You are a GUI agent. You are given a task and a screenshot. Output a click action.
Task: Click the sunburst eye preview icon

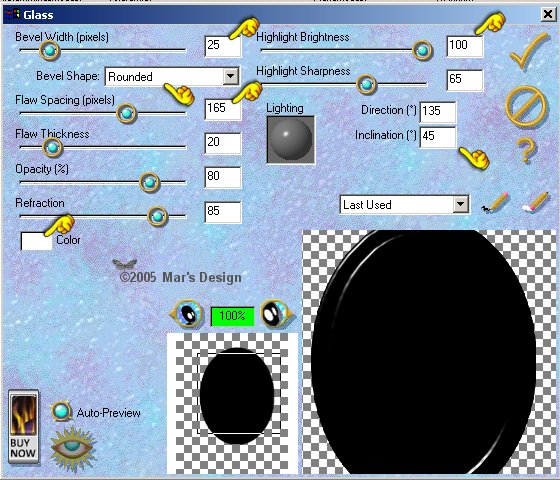coord(72,448)
